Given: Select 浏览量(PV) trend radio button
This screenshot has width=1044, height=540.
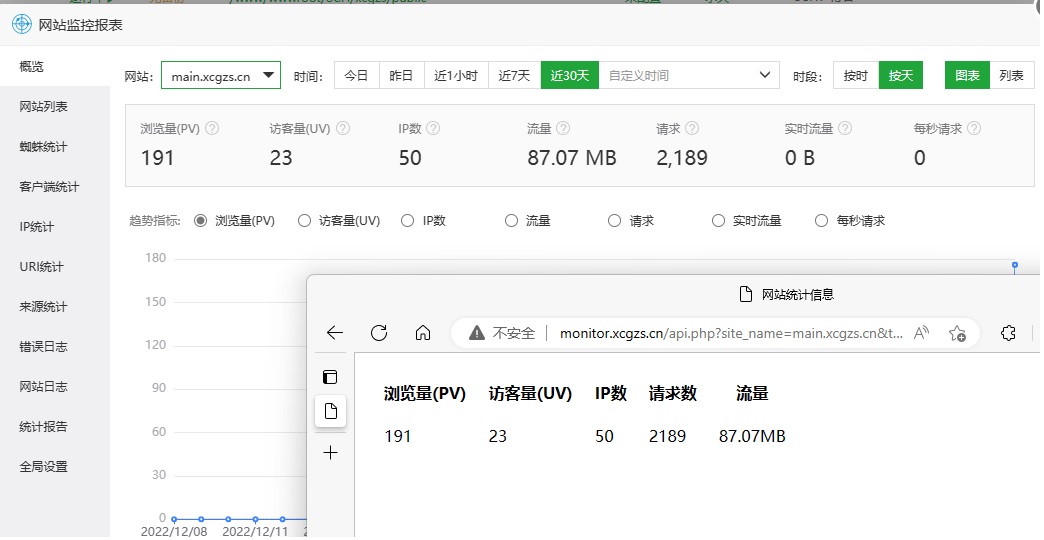Looking at the screenshot, I should 200,220.
